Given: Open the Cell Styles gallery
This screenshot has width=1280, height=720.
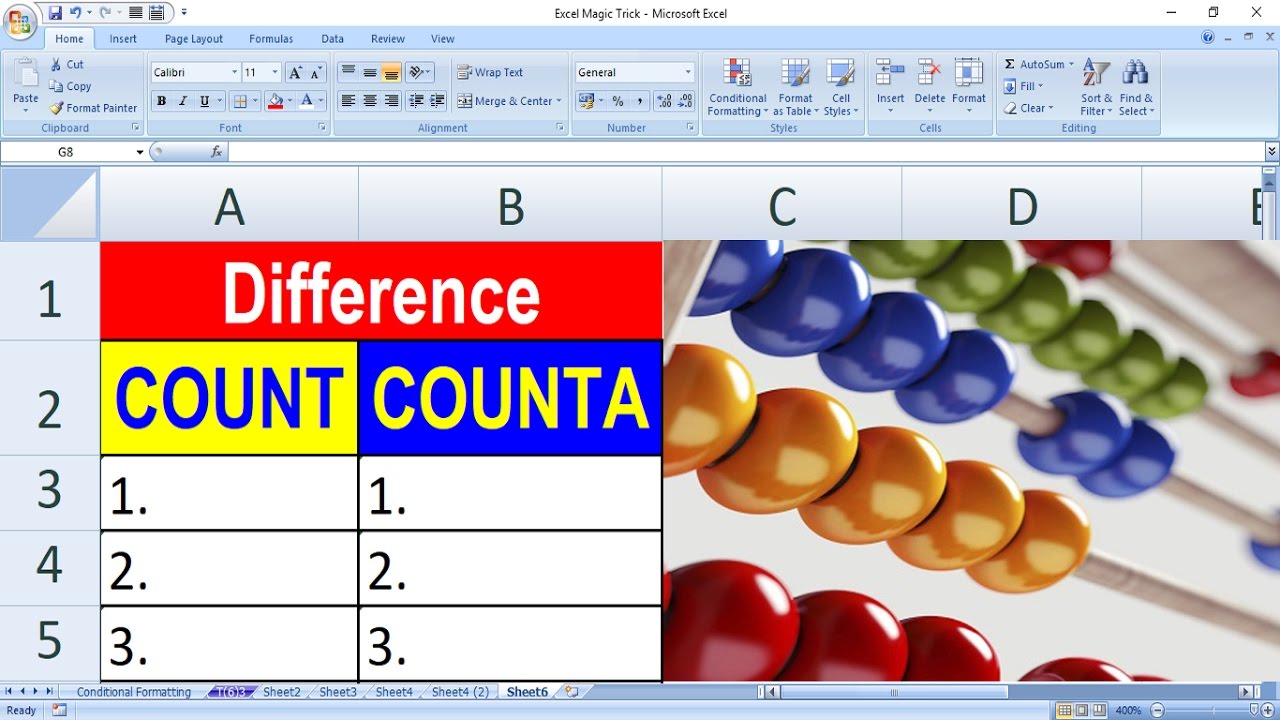Looking at the screenshot, I should coord(841,87).
